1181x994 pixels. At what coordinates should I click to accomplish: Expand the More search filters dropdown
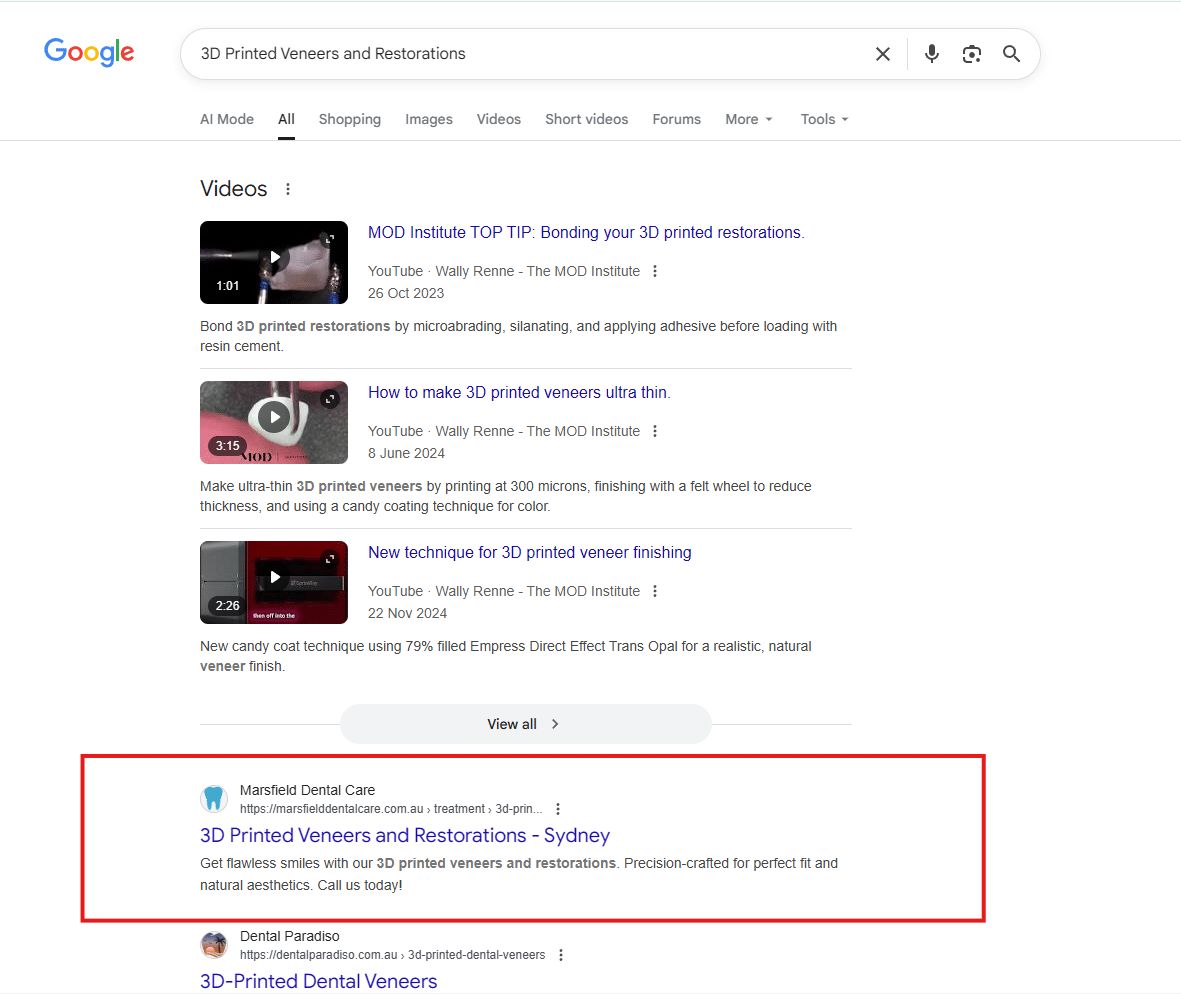click(x=748, y=119)
